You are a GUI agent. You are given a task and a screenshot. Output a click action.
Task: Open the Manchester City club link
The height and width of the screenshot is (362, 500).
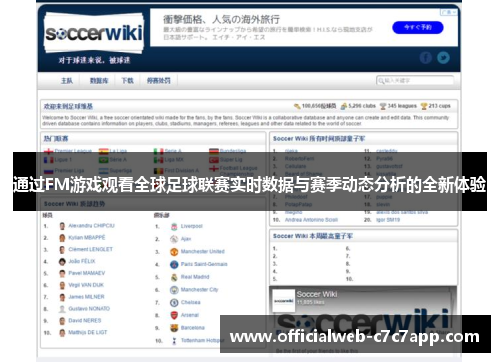point(199,290)
